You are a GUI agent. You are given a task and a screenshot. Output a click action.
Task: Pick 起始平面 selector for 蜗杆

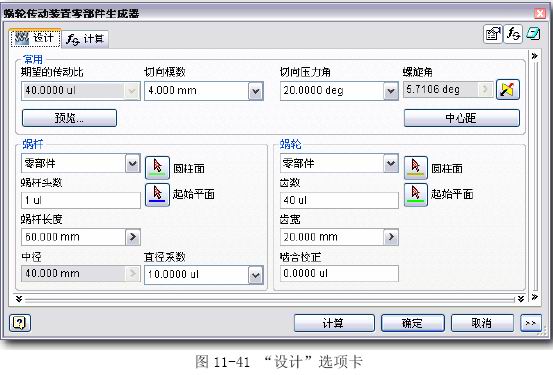point(157,194)
